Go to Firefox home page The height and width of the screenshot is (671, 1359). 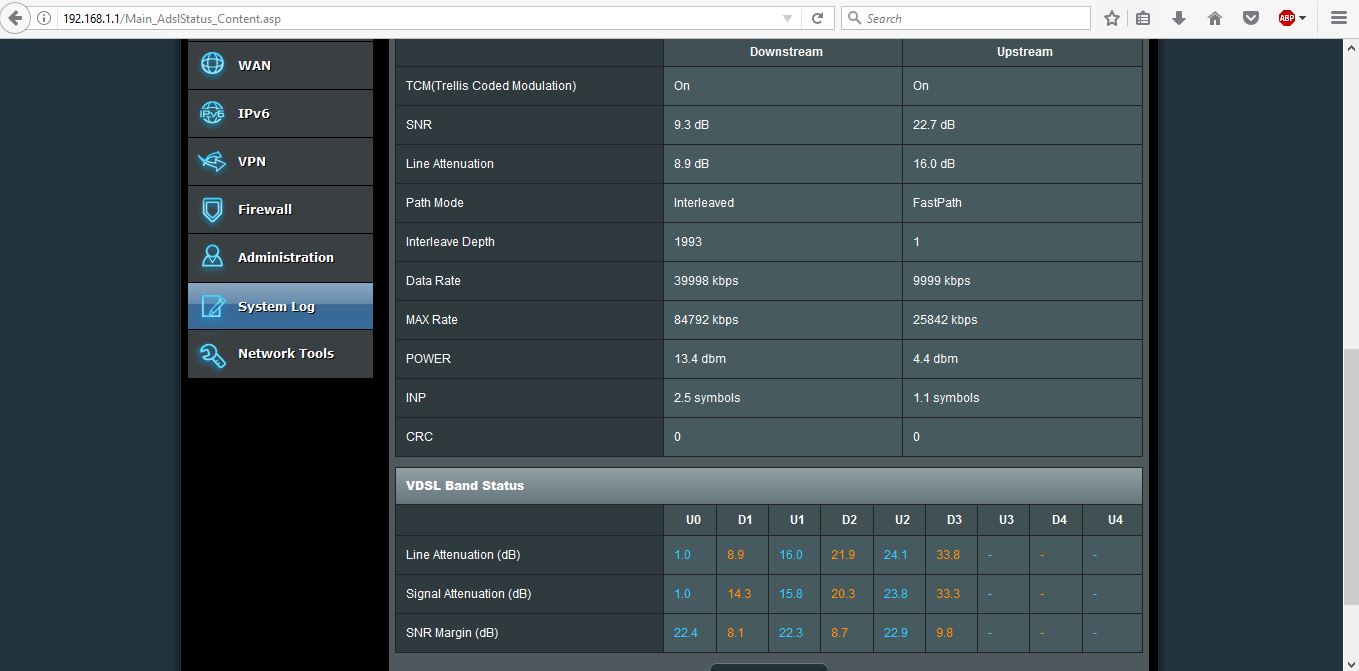click(1215, 18)
